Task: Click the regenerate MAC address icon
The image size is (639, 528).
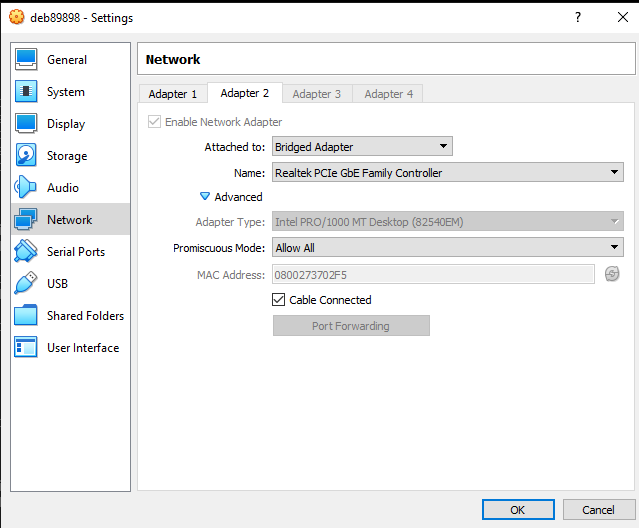Action: (x=612, y=274)
